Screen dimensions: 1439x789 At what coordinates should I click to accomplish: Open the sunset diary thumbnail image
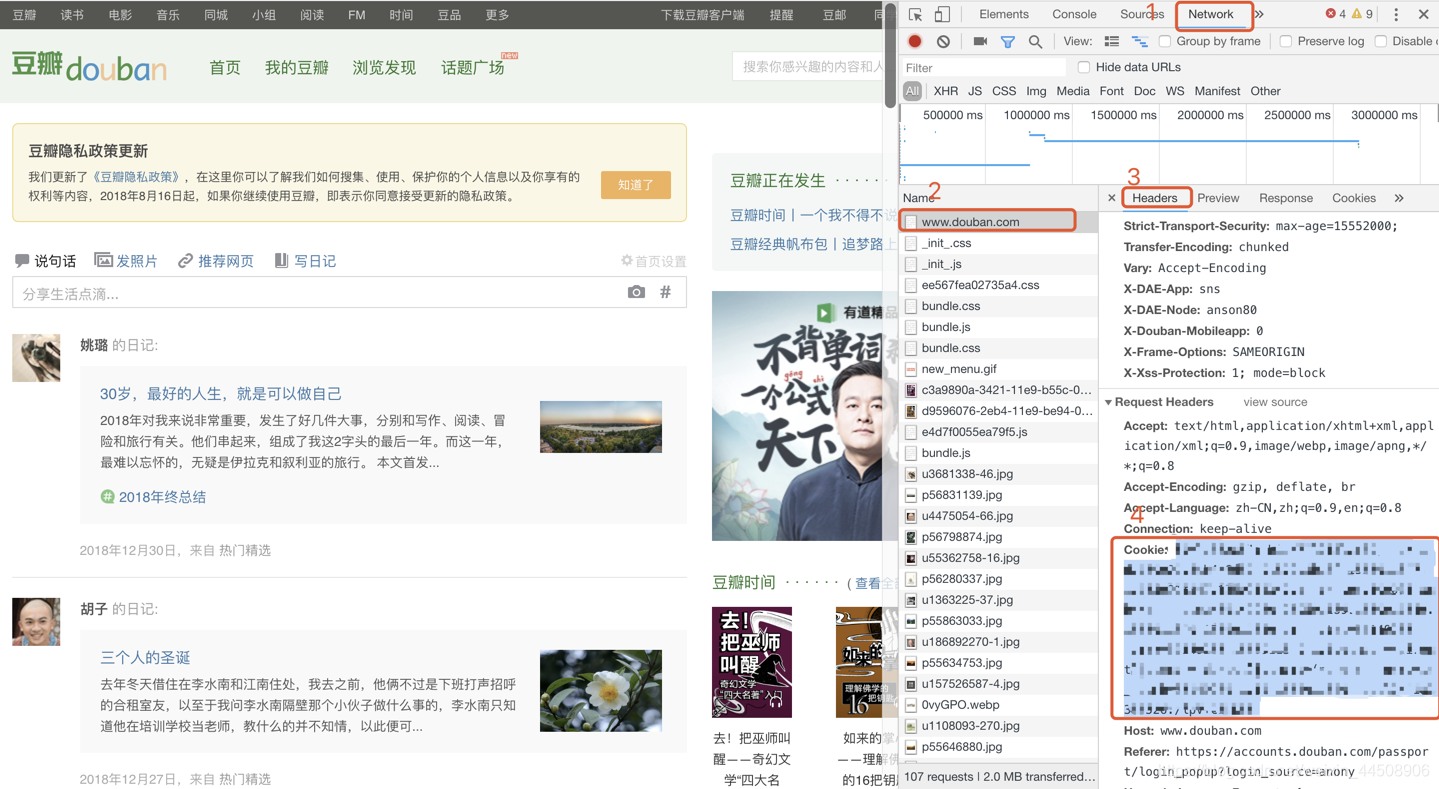(601, 427)
